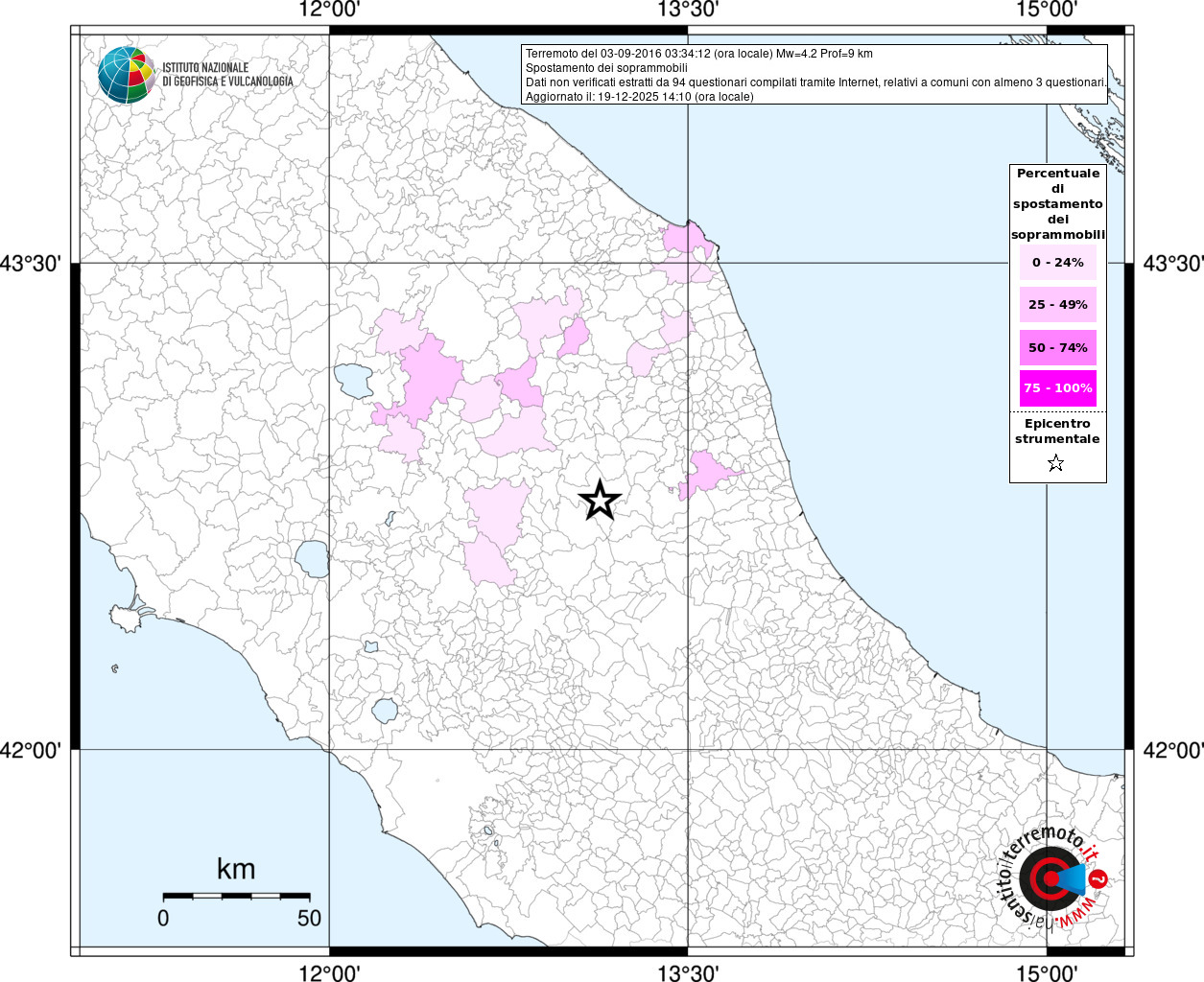Click the haisentitoilterremoto.it logo
The height and width of the screenshot is (982, 1204).
click(x=1052, y=877)
